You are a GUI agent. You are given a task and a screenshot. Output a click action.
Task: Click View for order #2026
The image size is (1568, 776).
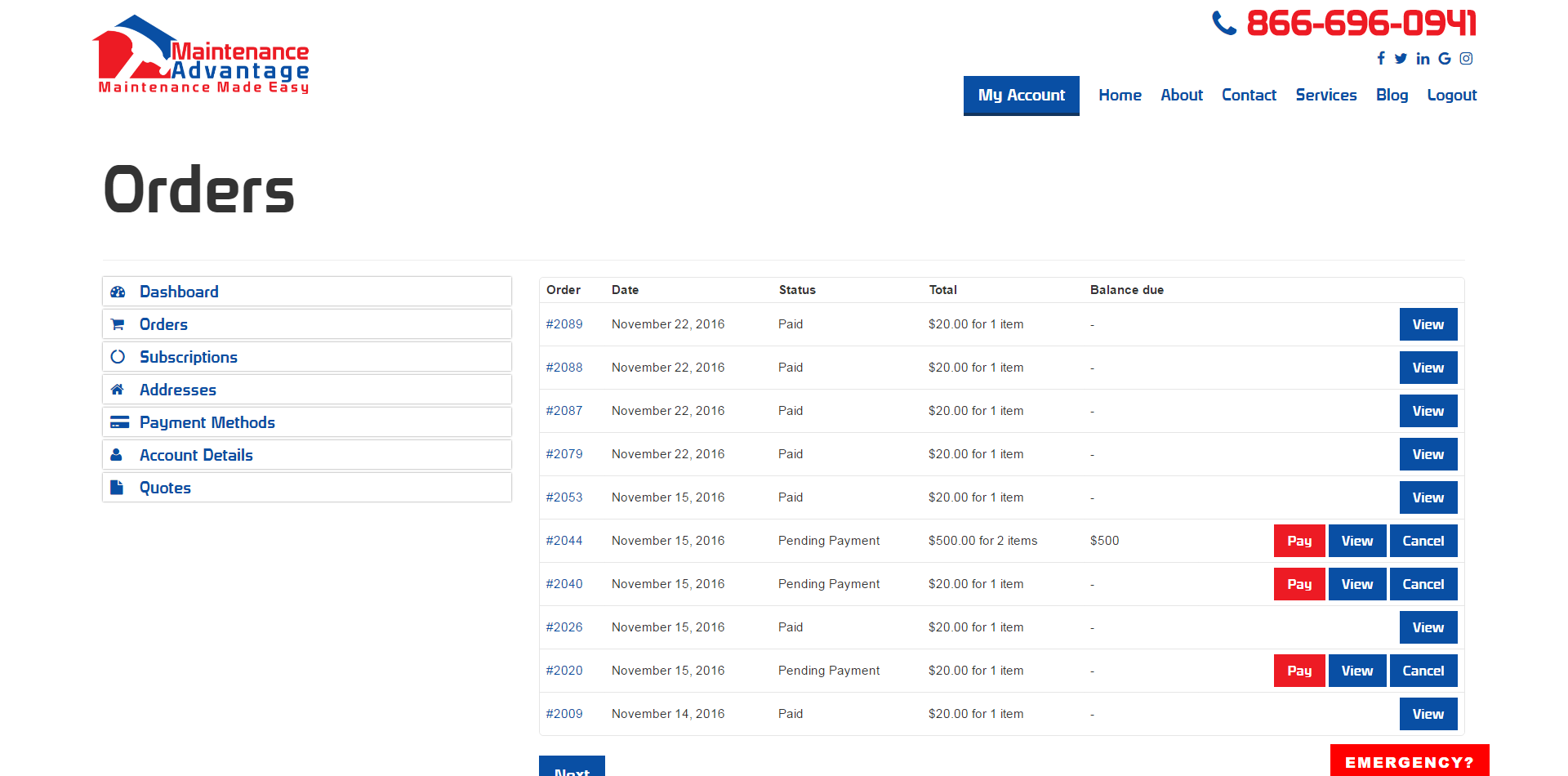1428,627
